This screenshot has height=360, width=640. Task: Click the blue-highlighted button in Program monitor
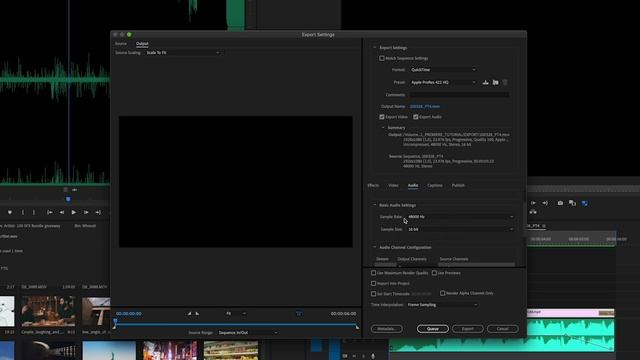tap(585, 203)
